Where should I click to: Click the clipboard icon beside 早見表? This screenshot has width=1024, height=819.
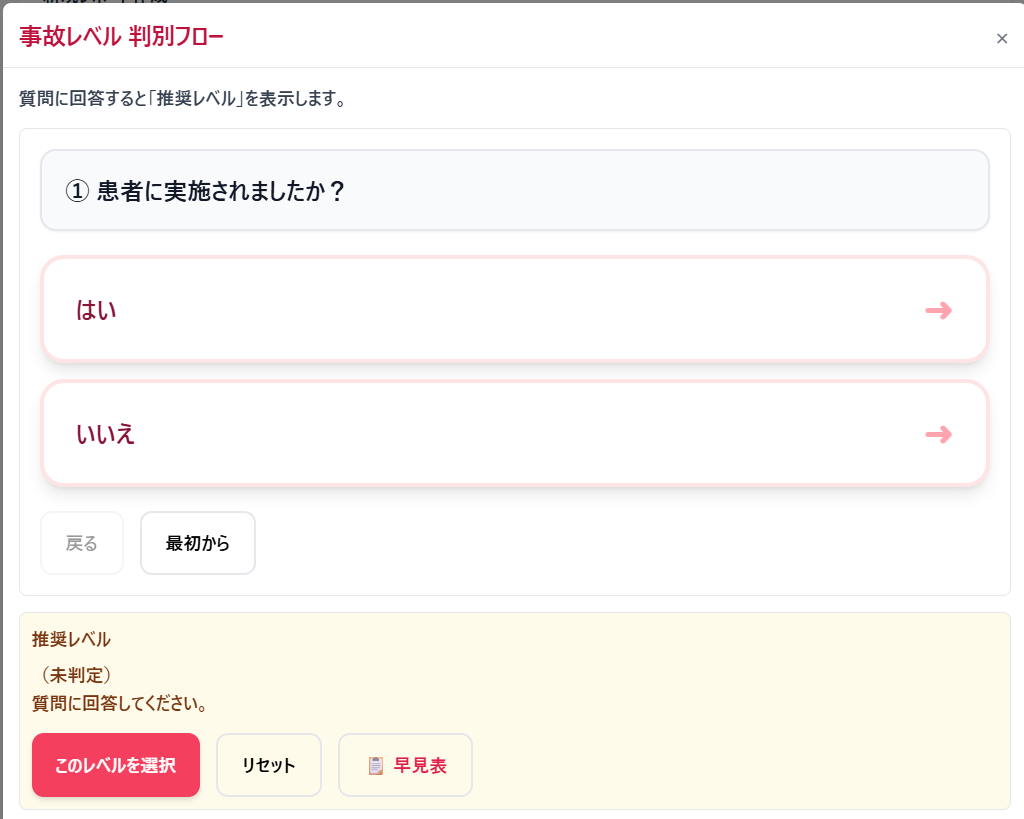coord(376,766)
